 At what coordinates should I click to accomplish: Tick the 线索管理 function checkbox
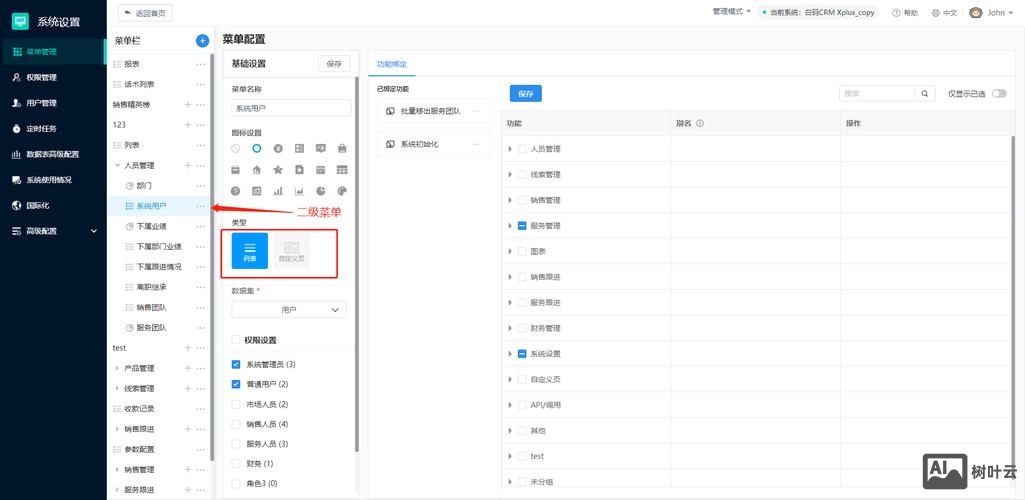522,175
